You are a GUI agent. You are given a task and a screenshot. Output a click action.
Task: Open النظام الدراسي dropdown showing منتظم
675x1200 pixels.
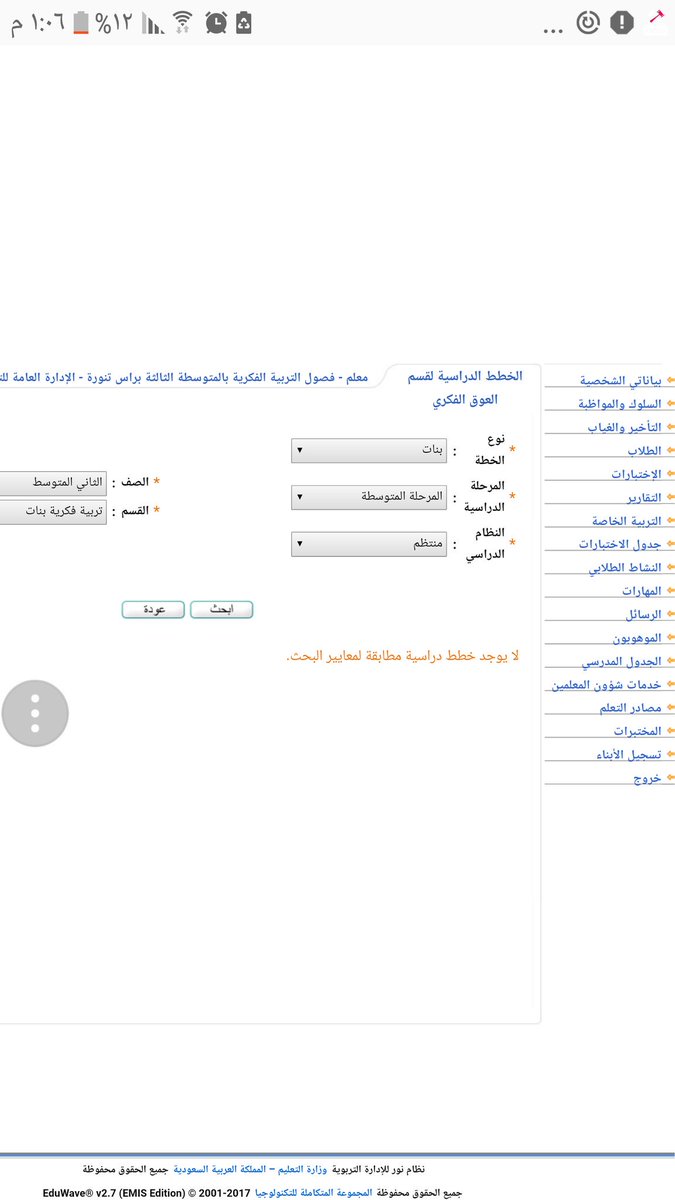click(369, 544)
